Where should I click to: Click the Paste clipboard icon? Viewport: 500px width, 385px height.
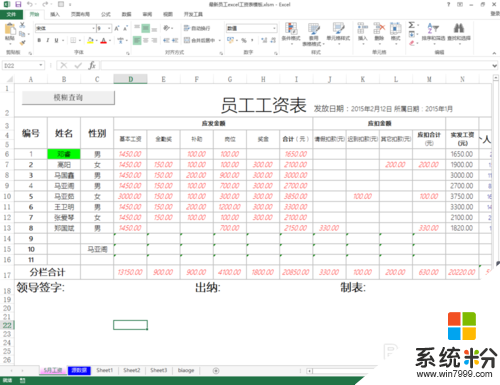[x=10, y=29]
